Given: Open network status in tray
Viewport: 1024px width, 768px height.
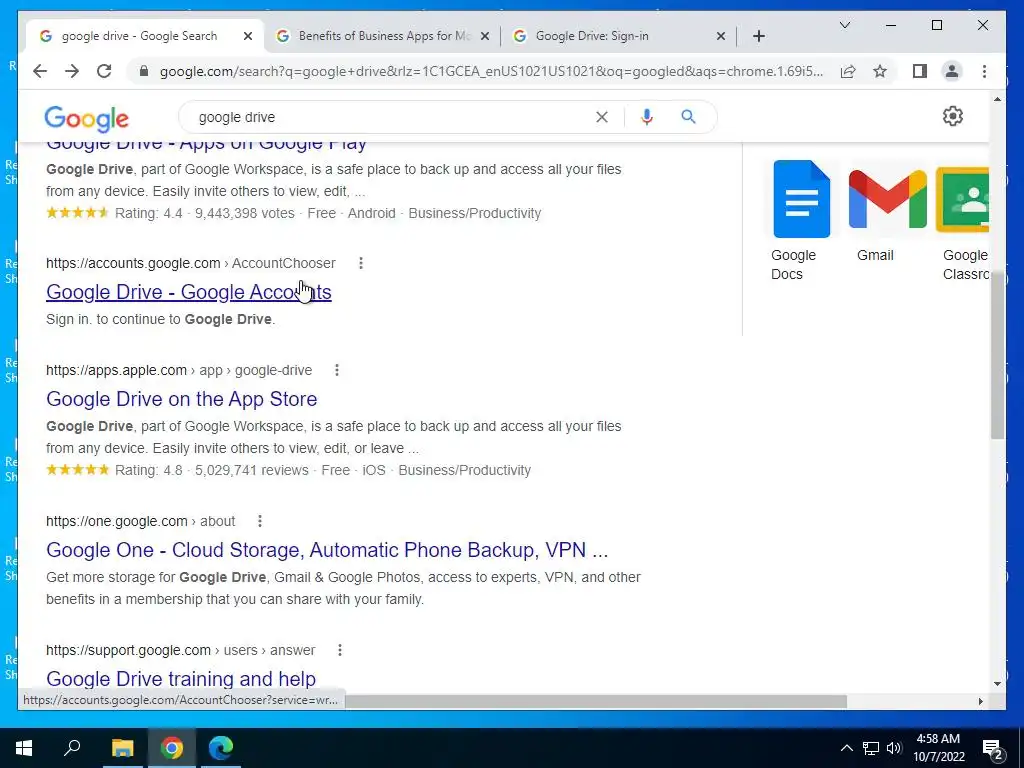Looking at the screenshot, I should [871, 748].
